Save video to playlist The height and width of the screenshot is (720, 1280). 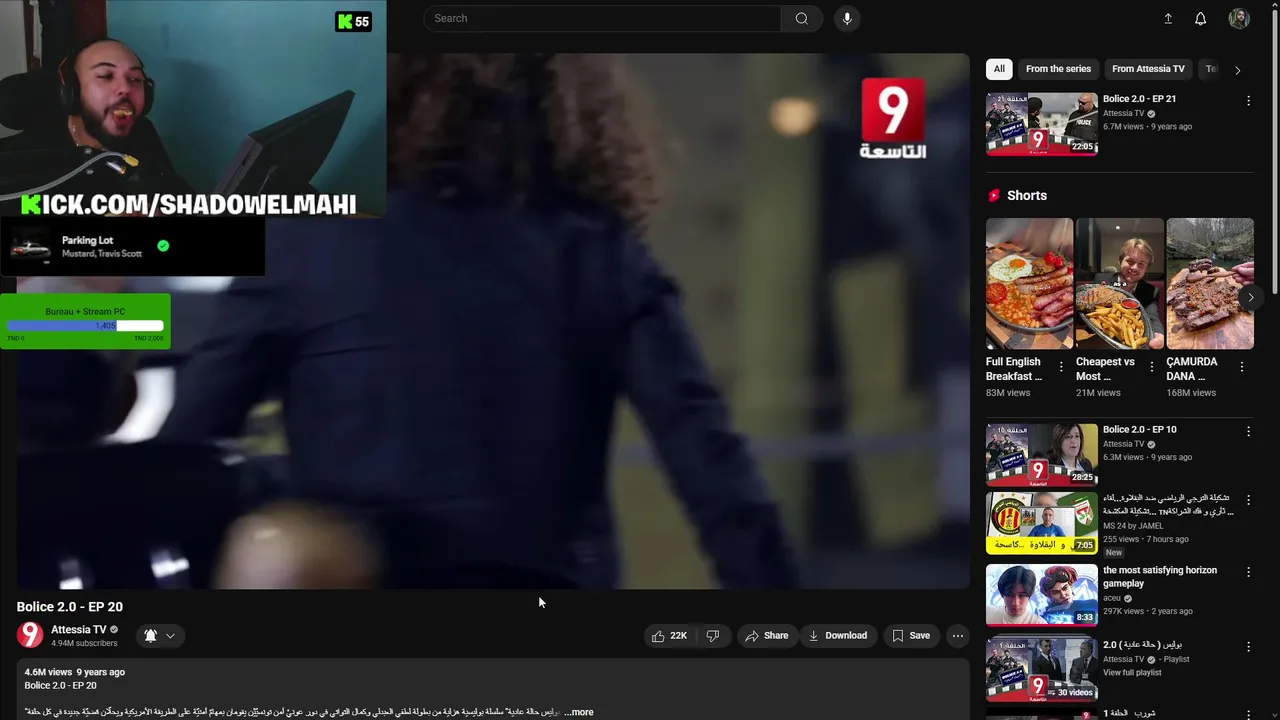pyautogui.click(x=911, y=636)
